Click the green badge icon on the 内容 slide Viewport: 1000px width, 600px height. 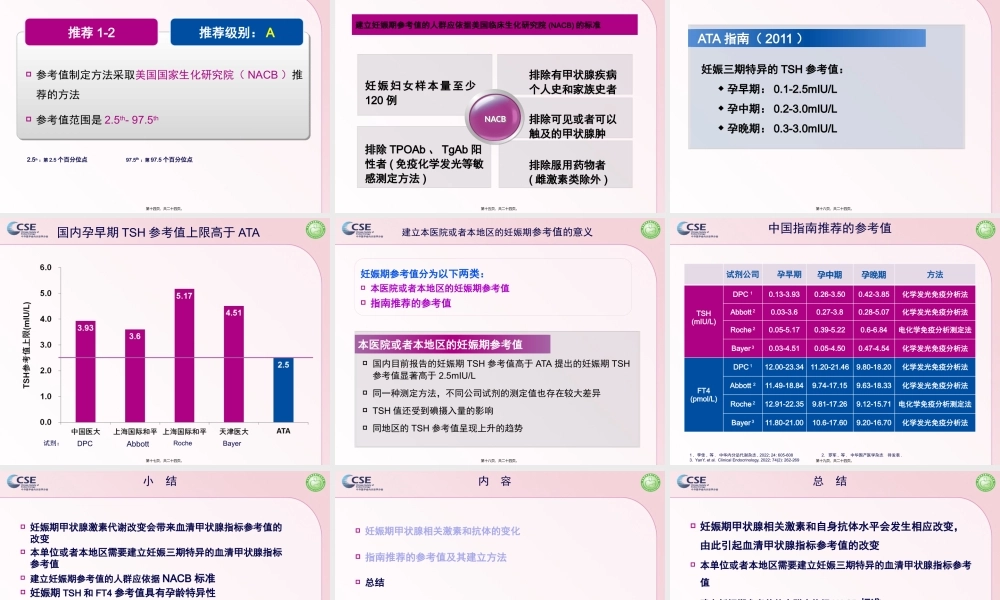click(x=651, y=483)
